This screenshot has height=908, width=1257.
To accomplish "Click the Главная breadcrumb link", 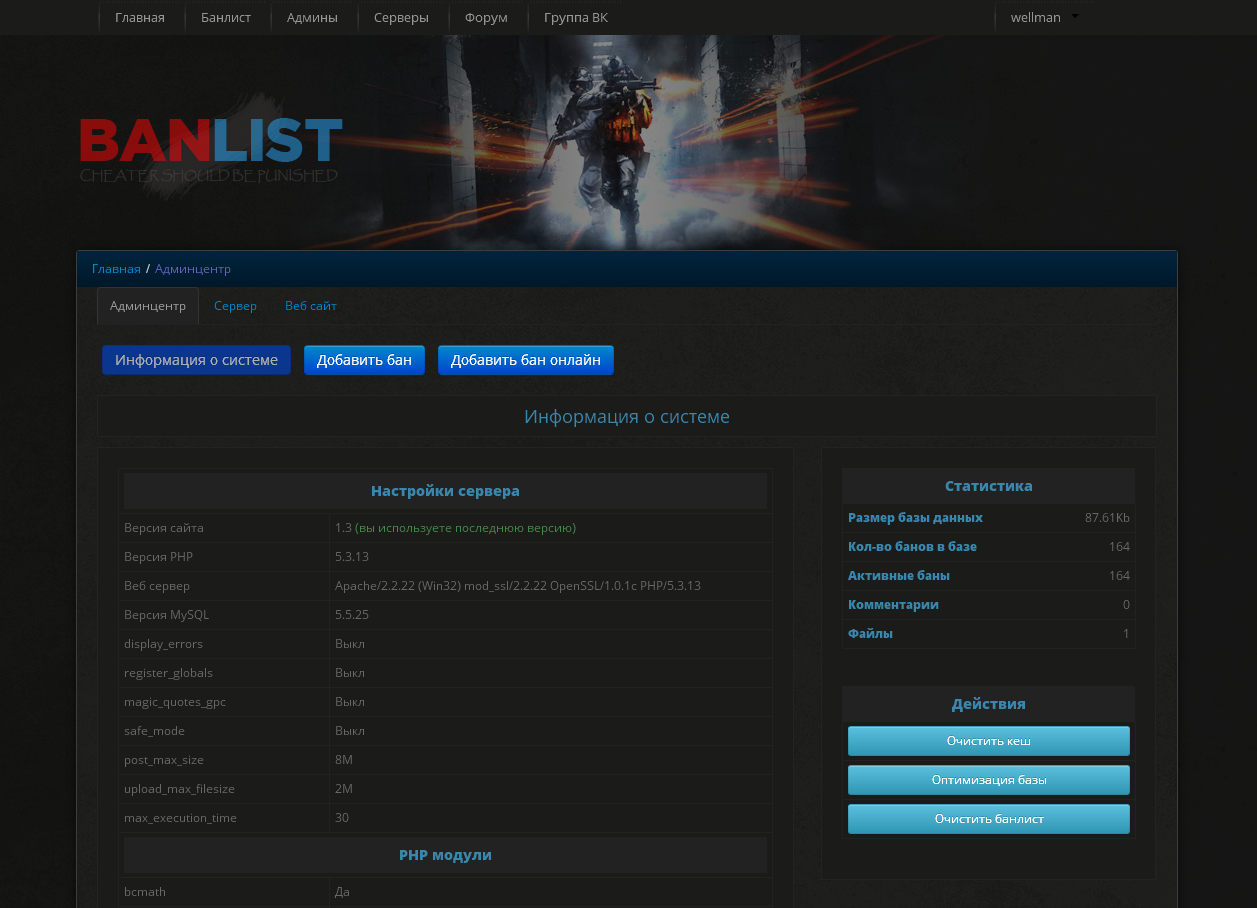I will pyautogui.click(x=116, y=269).
